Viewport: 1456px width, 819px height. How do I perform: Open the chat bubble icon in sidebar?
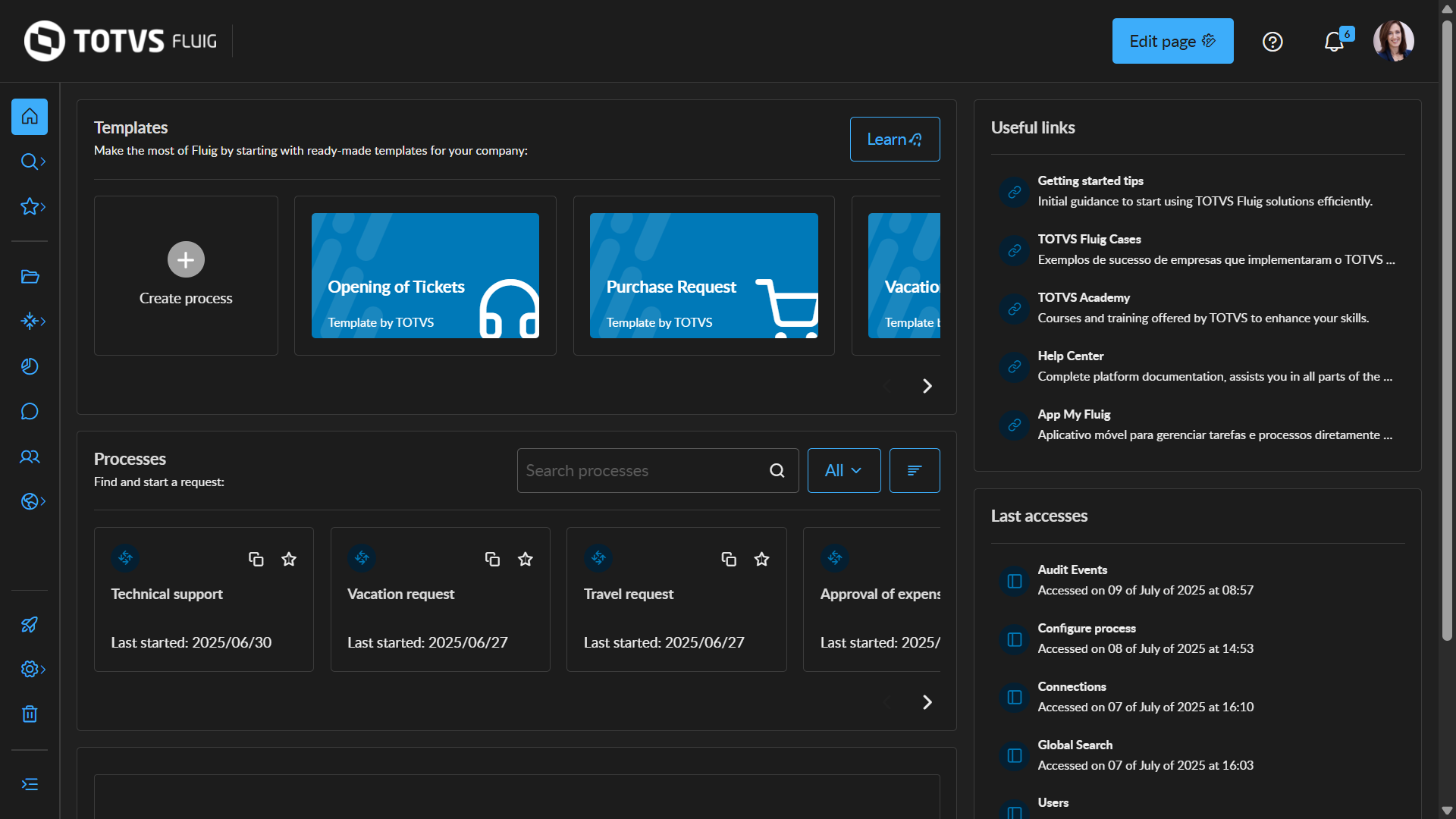30,412
